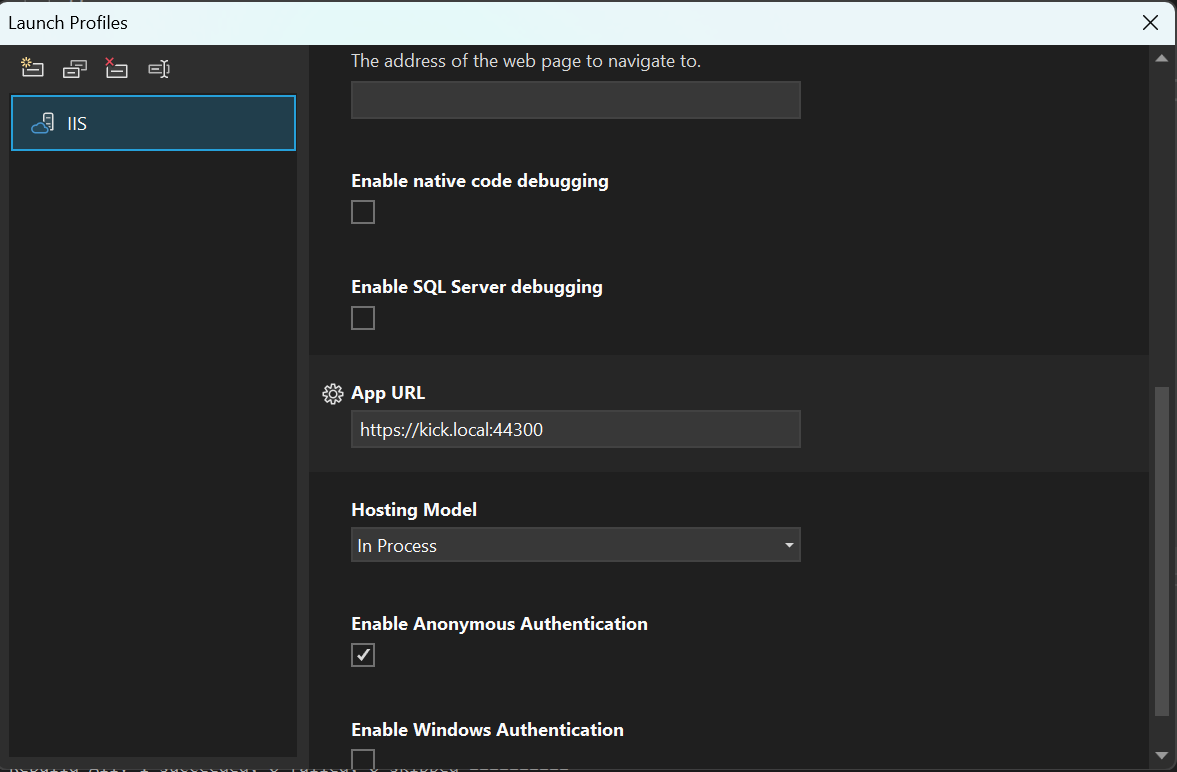Viewport: 1177px width, 772px height.
Task: Enable Windows Authentication
Action: coord(362,760)
